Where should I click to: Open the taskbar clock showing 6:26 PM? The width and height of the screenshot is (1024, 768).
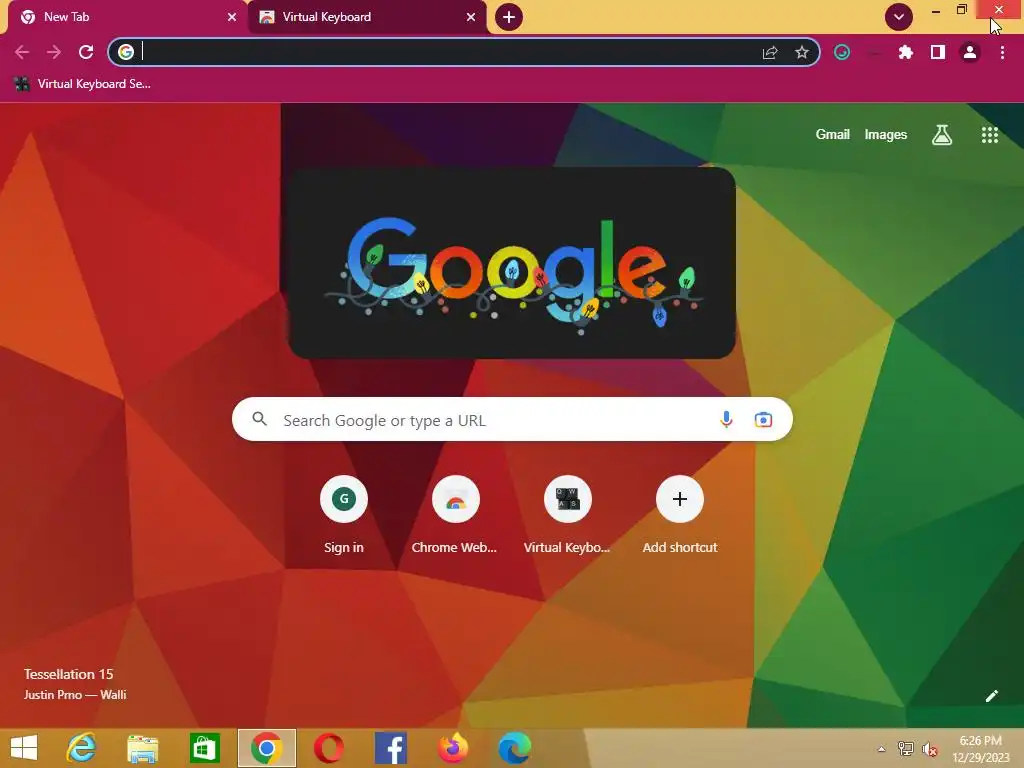[981, 749]
